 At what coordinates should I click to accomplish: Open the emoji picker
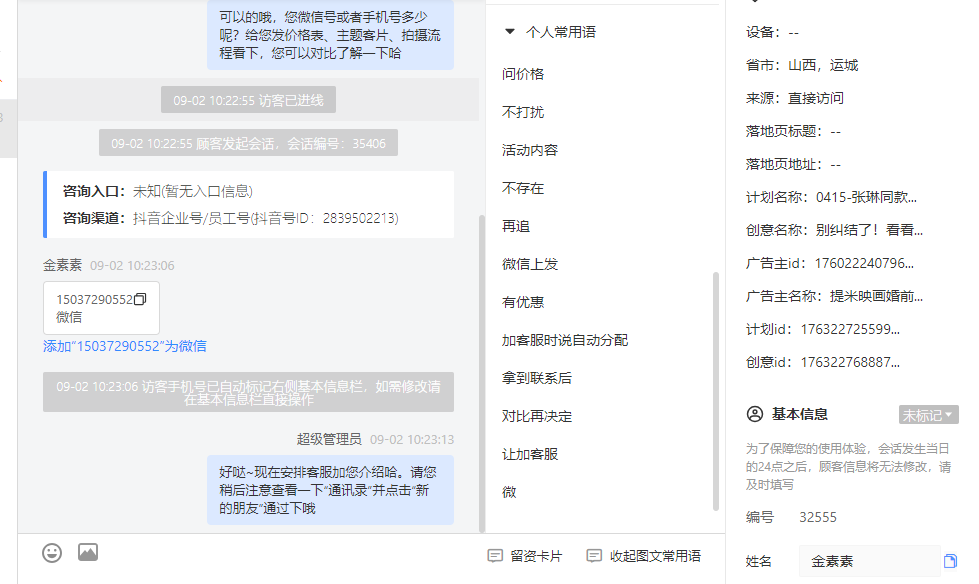[52, 553]
